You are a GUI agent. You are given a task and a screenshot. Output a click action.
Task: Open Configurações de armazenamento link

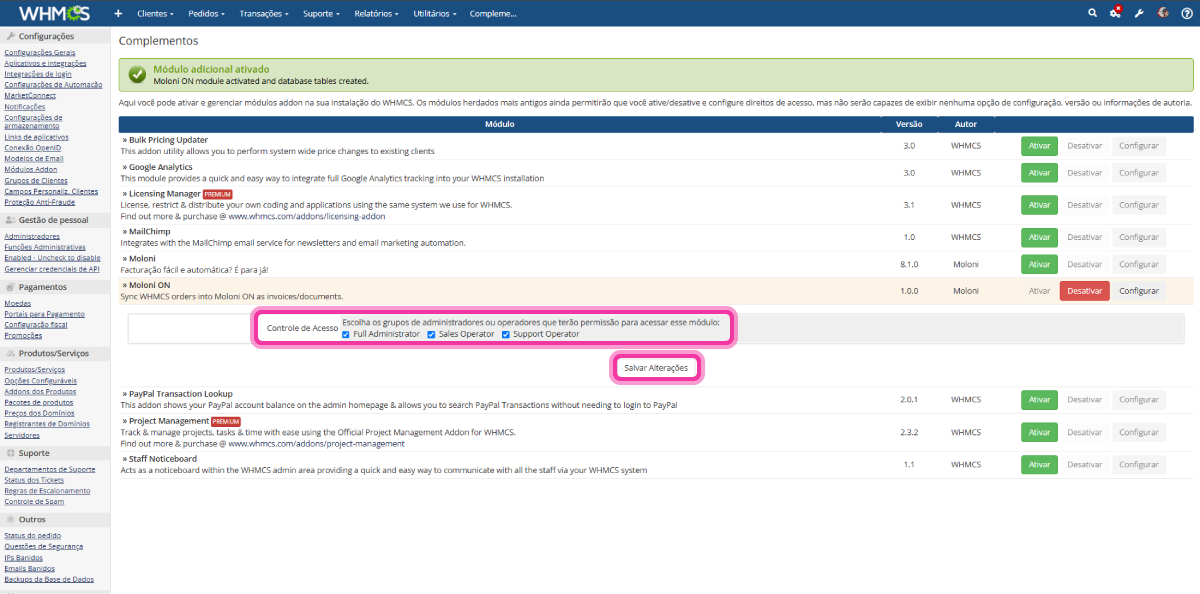[33, 121]
